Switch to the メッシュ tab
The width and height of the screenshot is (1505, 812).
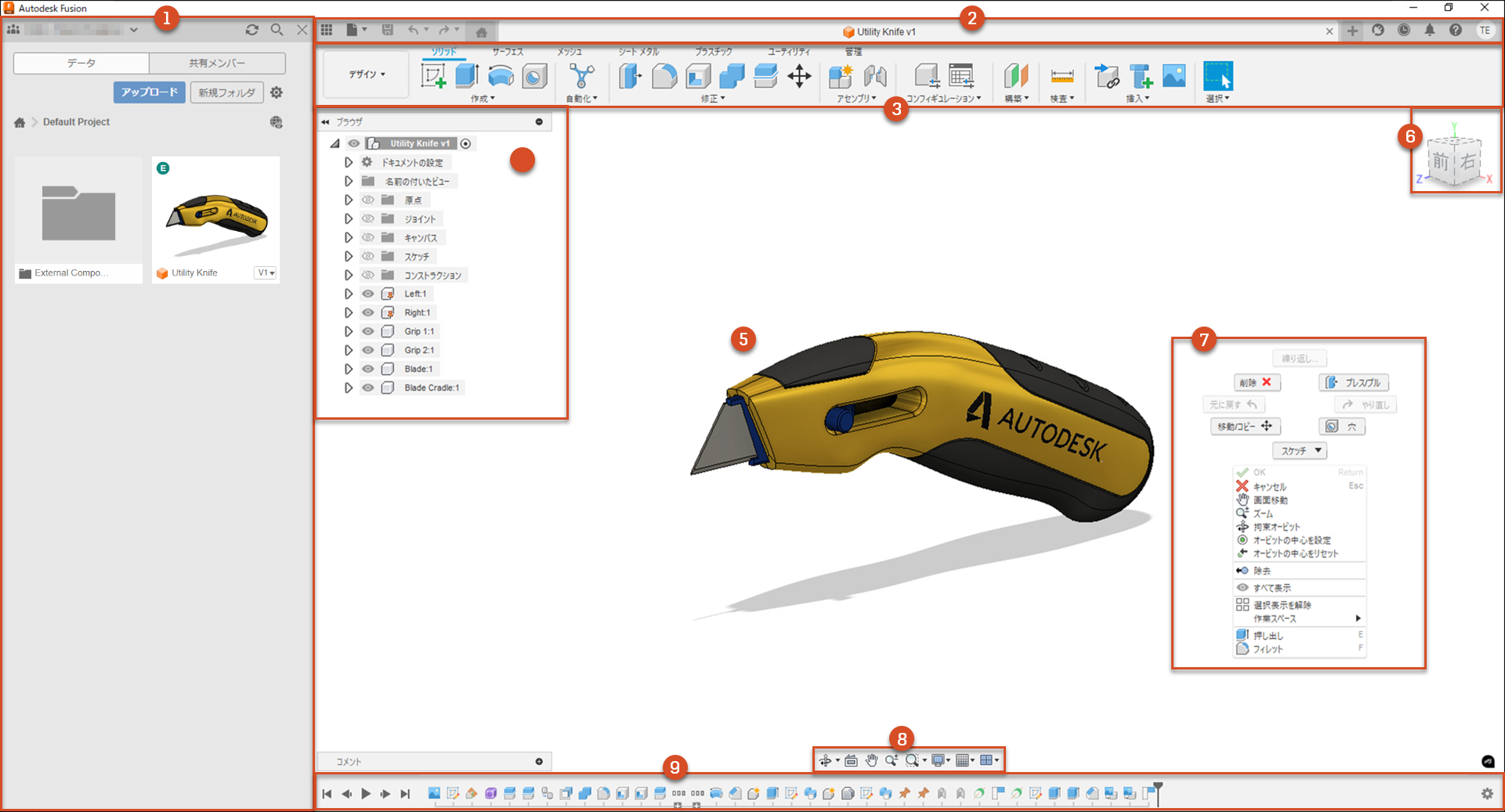point(570,52)
